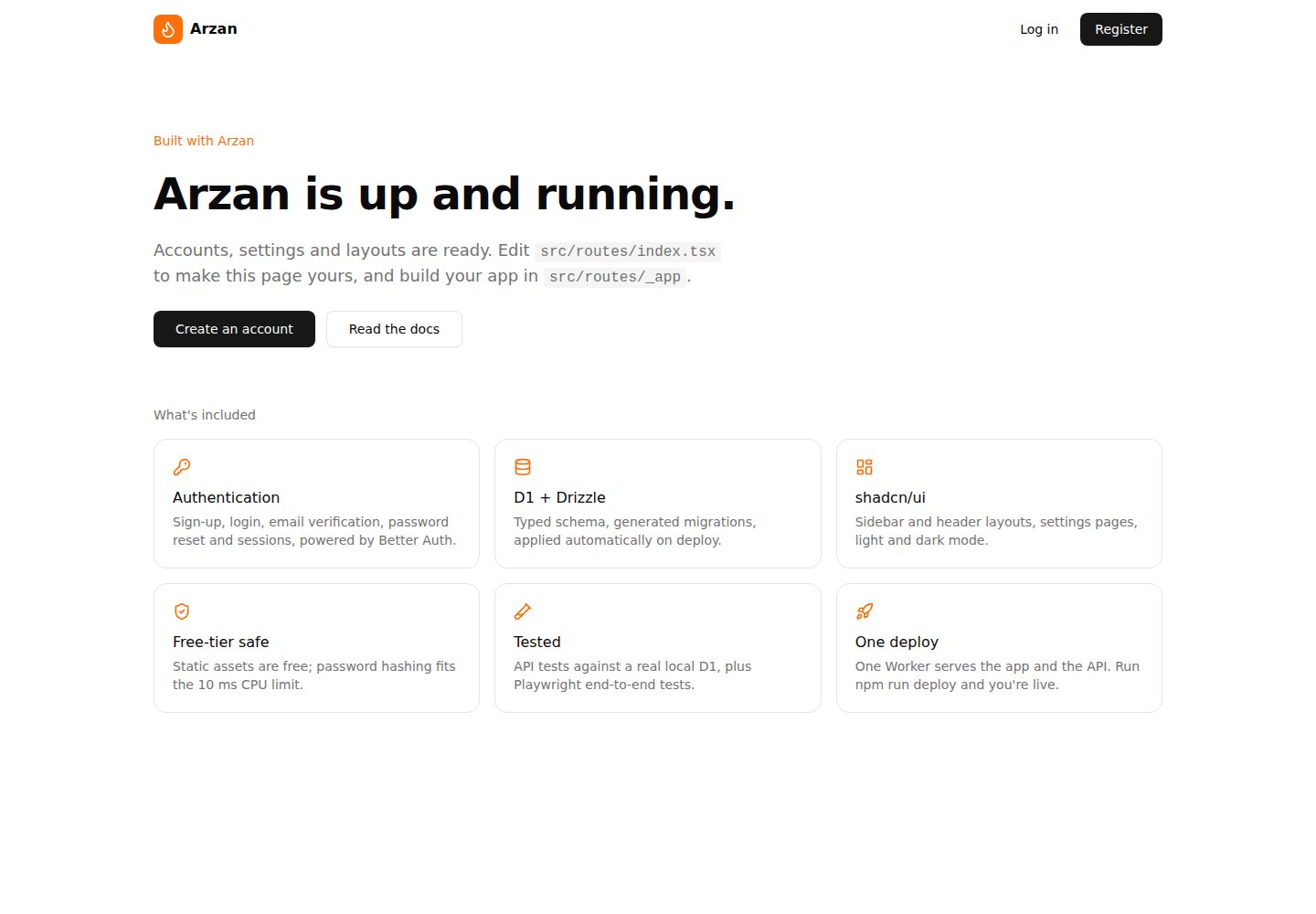1316x914 pixels.
Task: Click the Arzan brand name in header
Action: [x=214, y=29]
